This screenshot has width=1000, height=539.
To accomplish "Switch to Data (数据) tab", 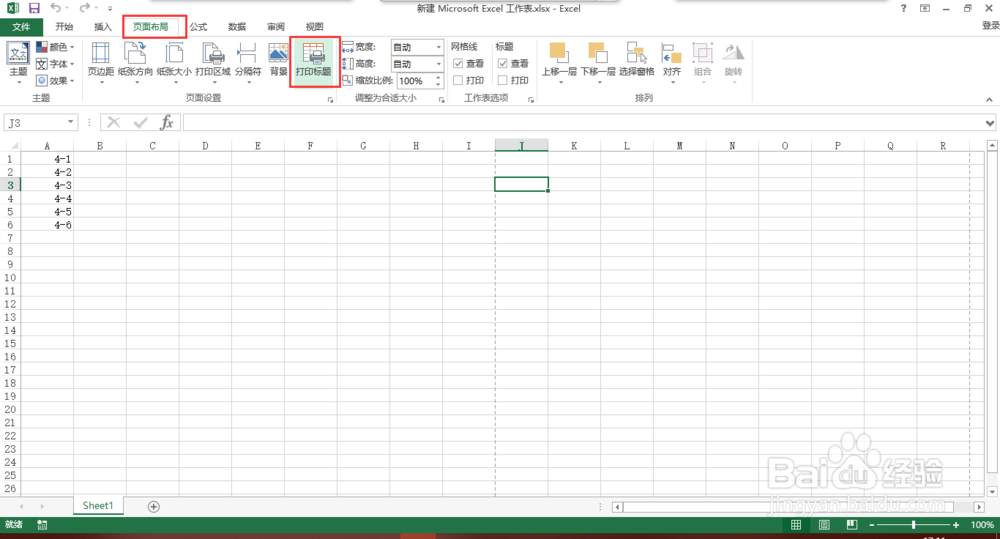I will pyautogui.click(x=237, y=27).
